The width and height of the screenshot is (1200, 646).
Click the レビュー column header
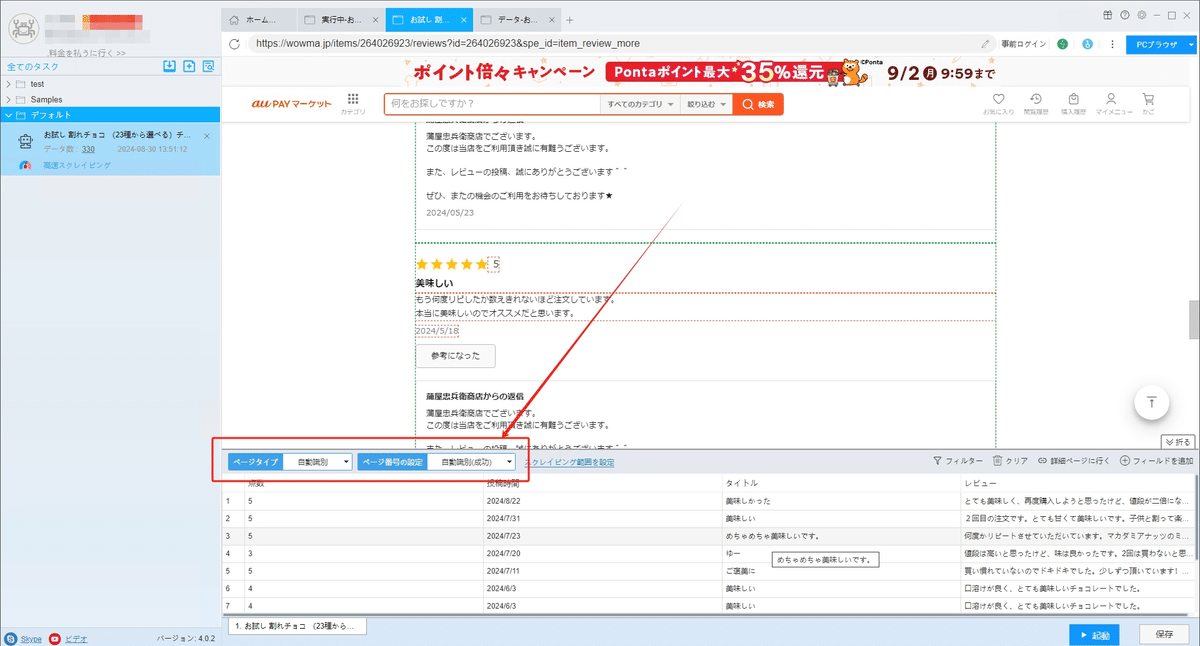click(x=1076, y=483)
